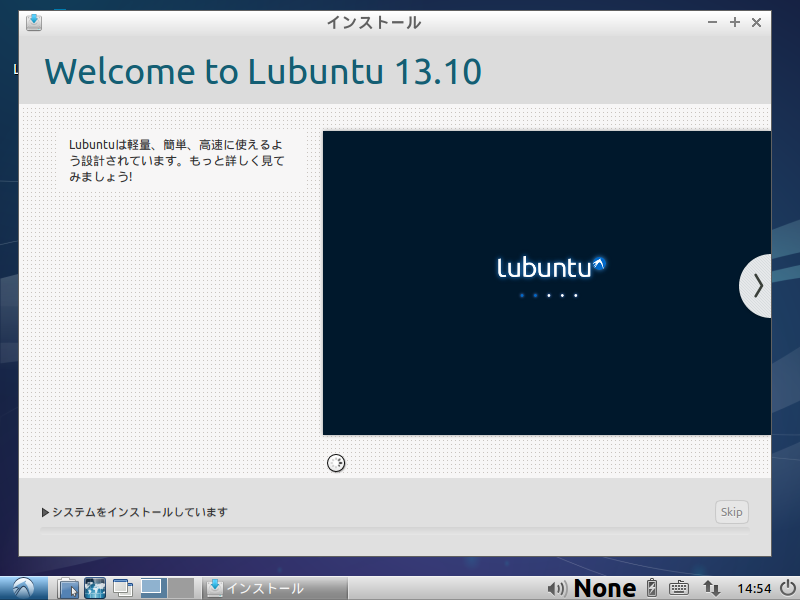Open the Lubuntu start menu in taskbar
Screen dimensions: 800x600
tap(23, 588)
